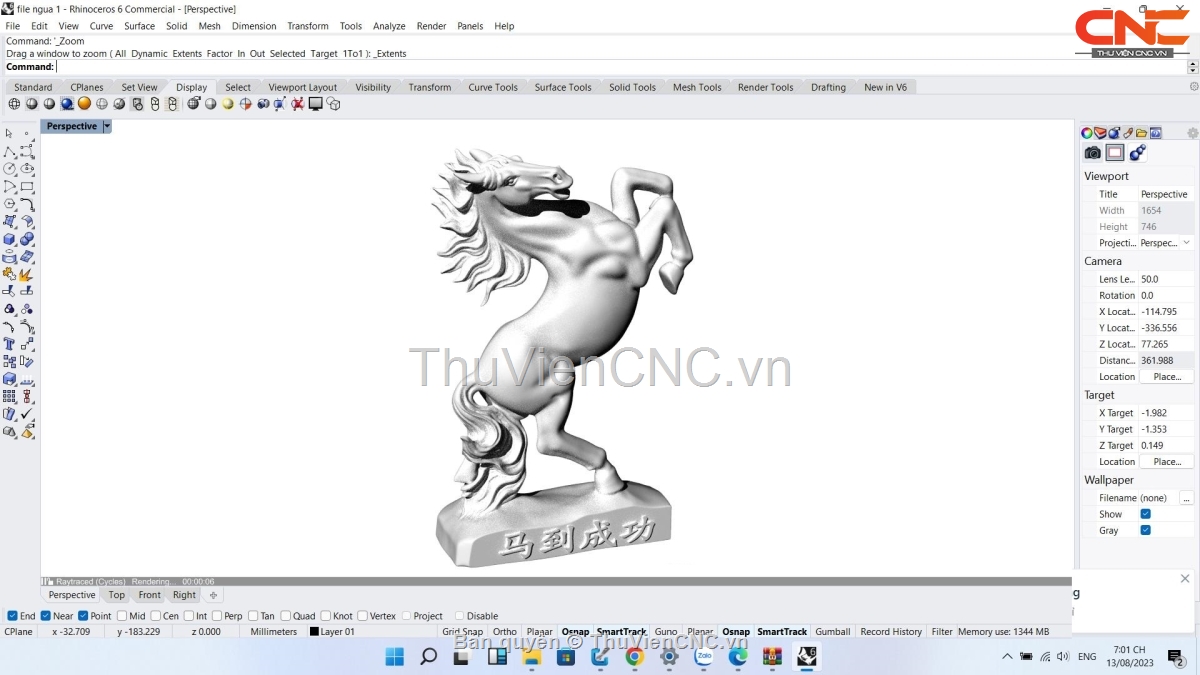Open Zalo from the taskbar
The height and width of the screenshot is (675, 1200).
[704, 657]
